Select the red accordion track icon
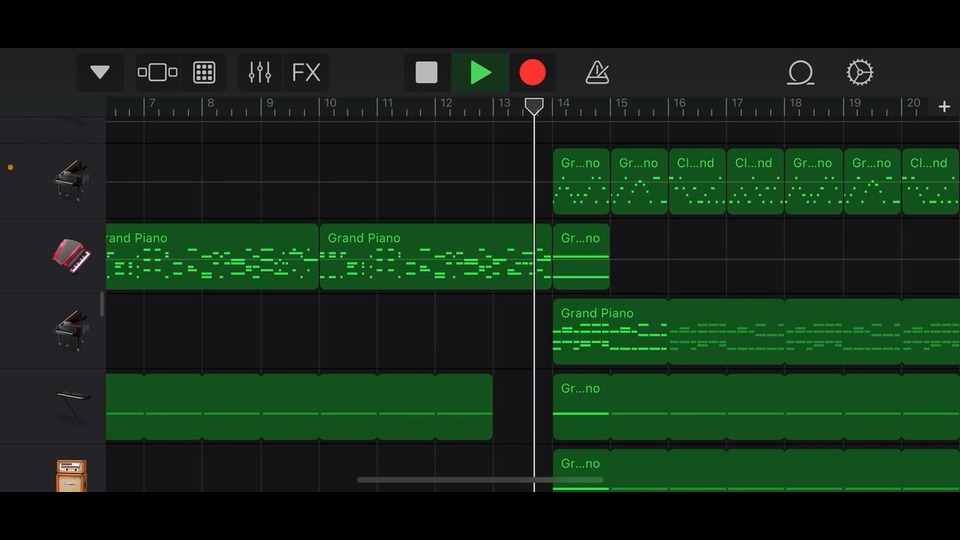 tap(72, 256)
